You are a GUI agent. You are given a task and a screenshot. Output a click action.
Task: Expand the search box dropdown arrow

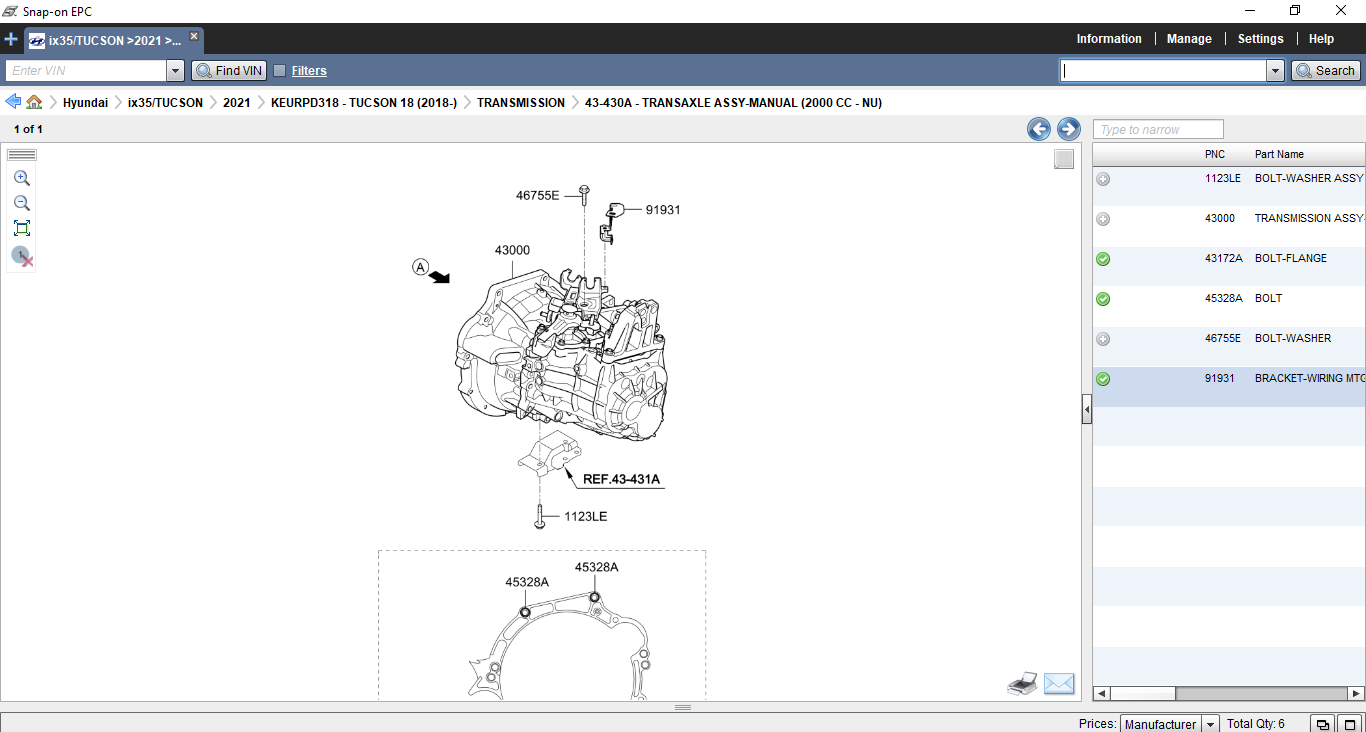click(1275, 71)
